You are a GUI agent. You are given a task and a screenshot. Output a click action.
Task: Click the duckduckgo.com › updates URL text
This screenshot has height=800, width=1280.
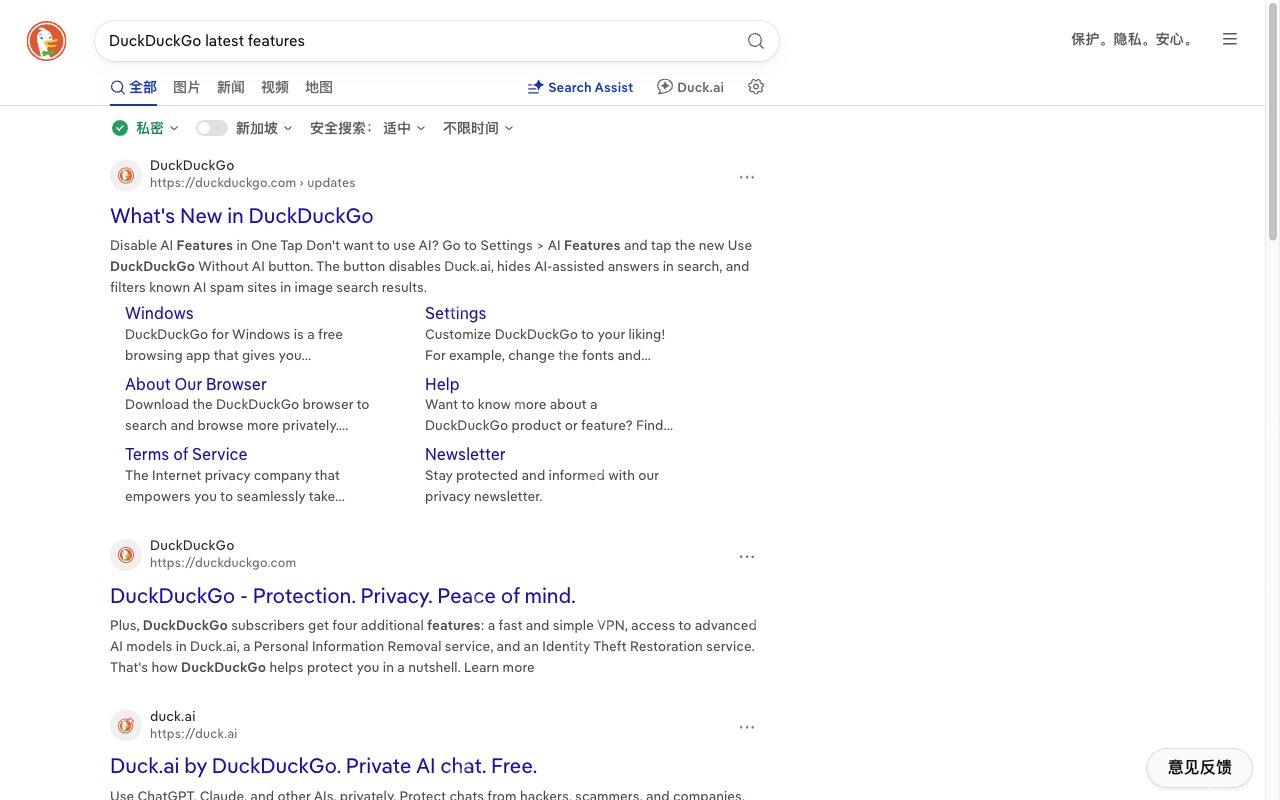point(253,183)
